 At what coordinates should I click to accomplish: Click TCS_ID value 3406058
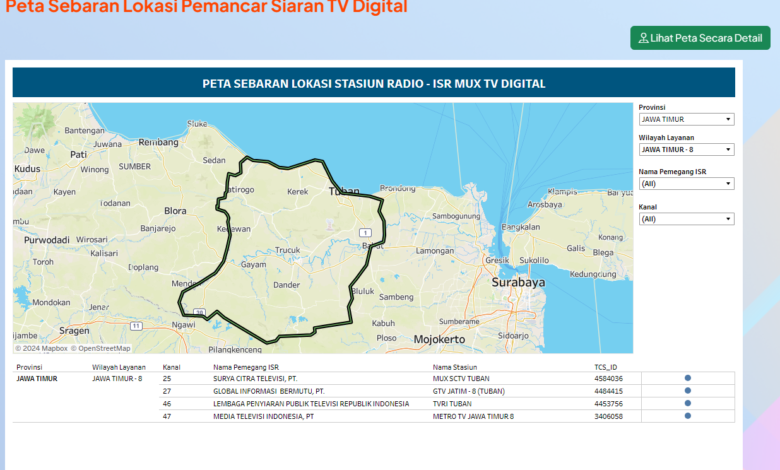pyautogui.click(x=608, y=416)
